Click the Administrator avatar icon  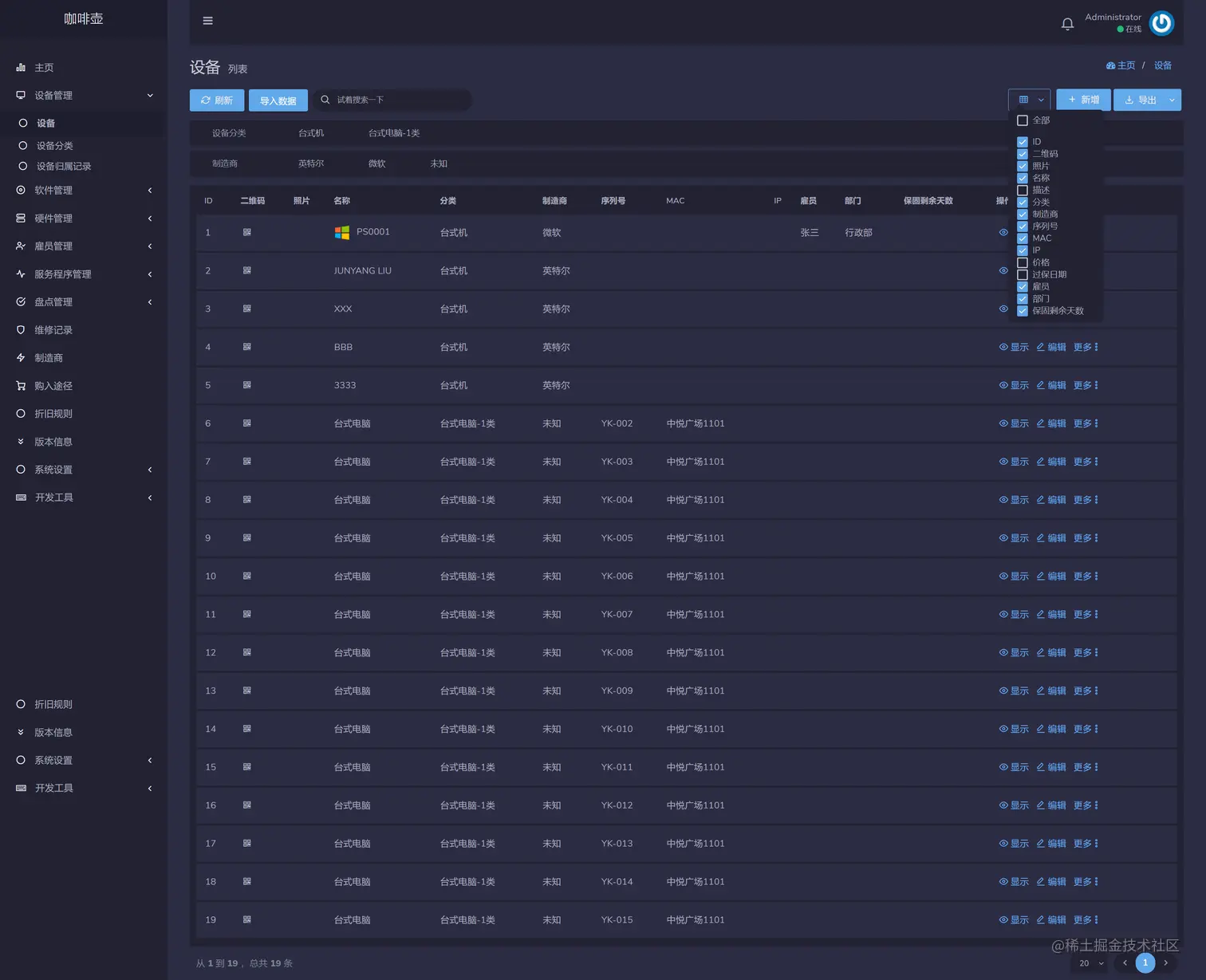[1161, 23]
